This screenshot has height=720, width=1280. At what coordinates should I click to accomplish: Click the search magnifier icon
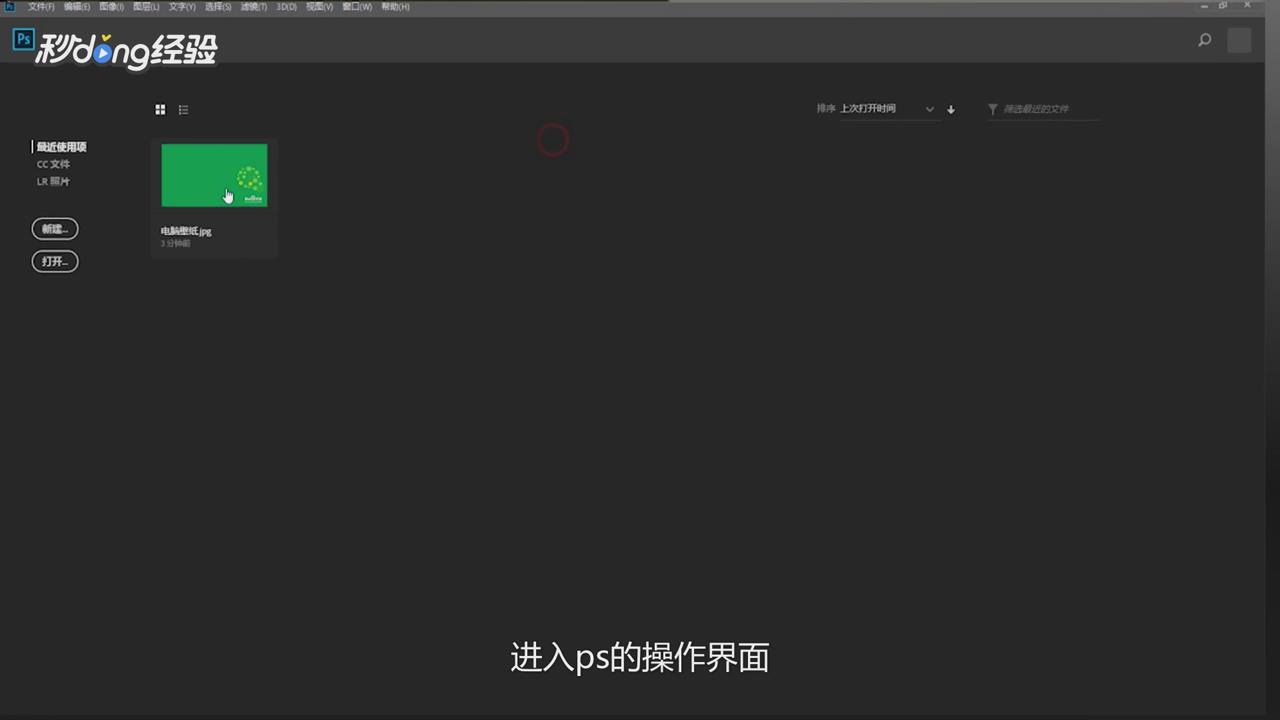click(x=1205, y=40)
